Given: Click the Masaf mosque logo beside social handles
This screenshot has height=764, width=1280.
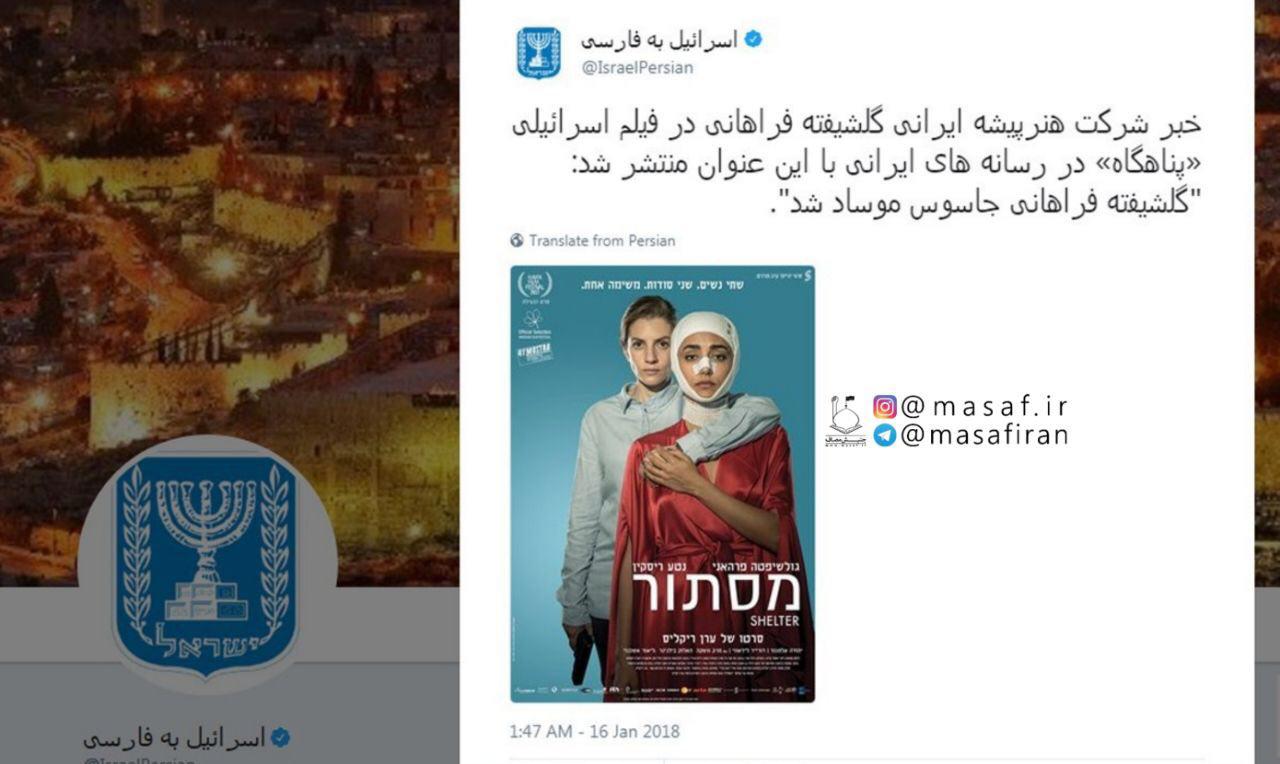Looking at the screenshot, I should coord(845,421).
